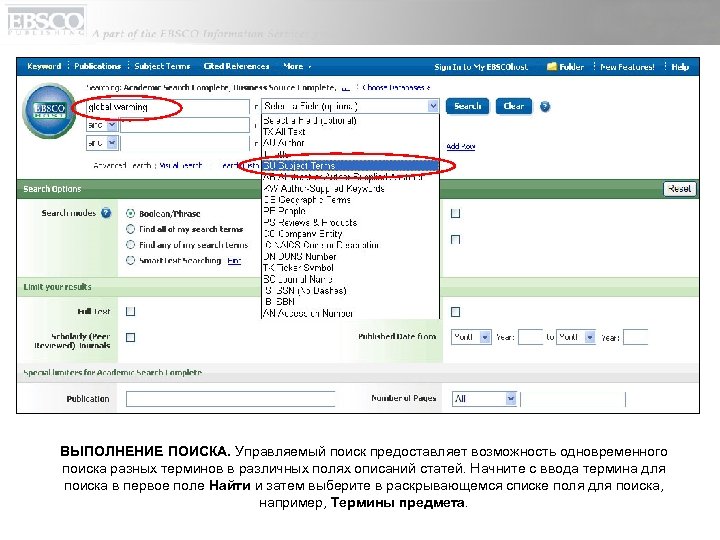Enable Scholarly (Peer Reviewed) Journals checkbox

tap(130, 338)
